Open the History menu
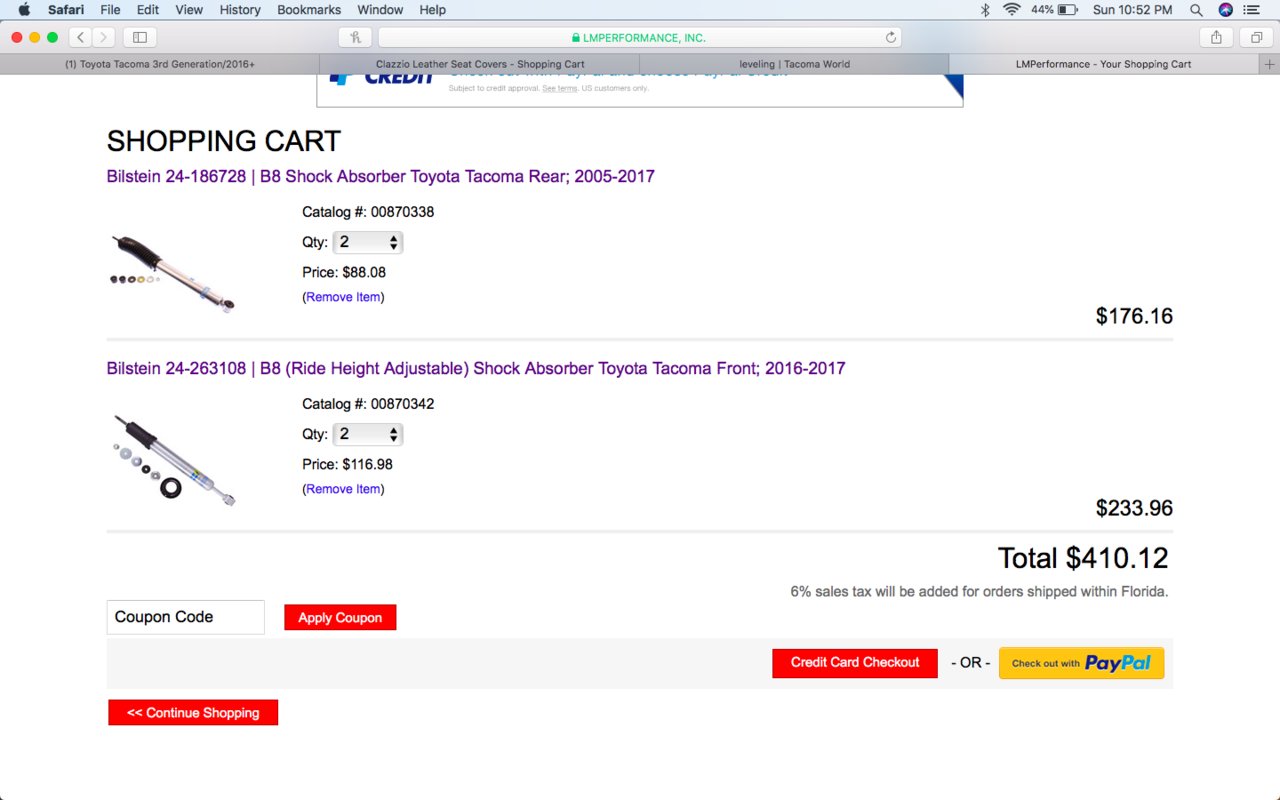 click(x=240, y=10)
